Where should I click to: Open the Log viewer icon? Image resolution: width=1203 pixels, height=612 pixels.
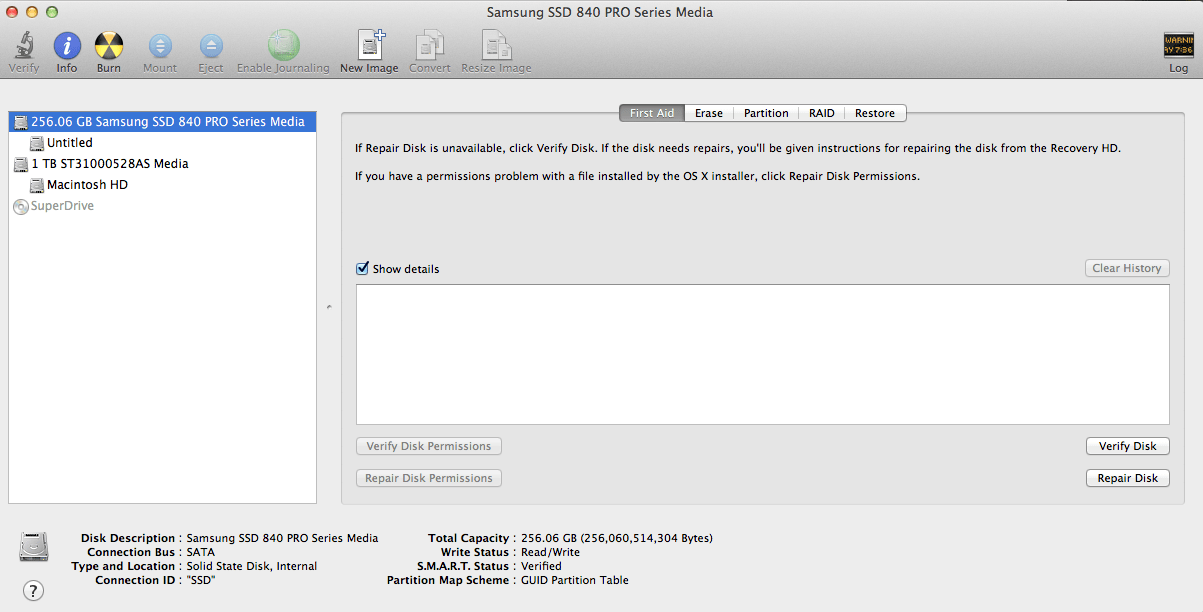point(1178,45)
